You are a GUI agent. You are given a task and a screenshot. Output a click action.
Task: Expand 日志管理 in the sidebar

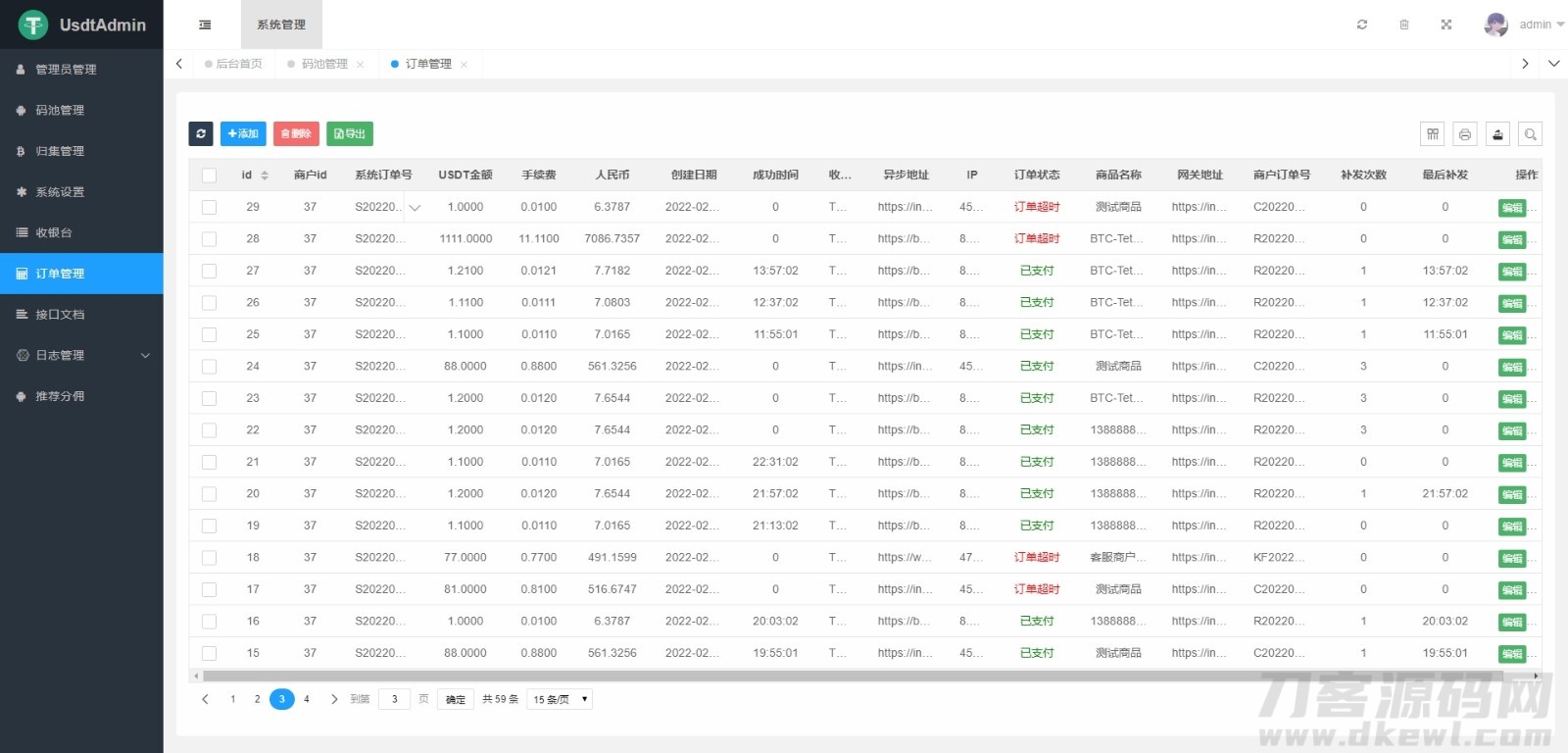coord(81,355)
